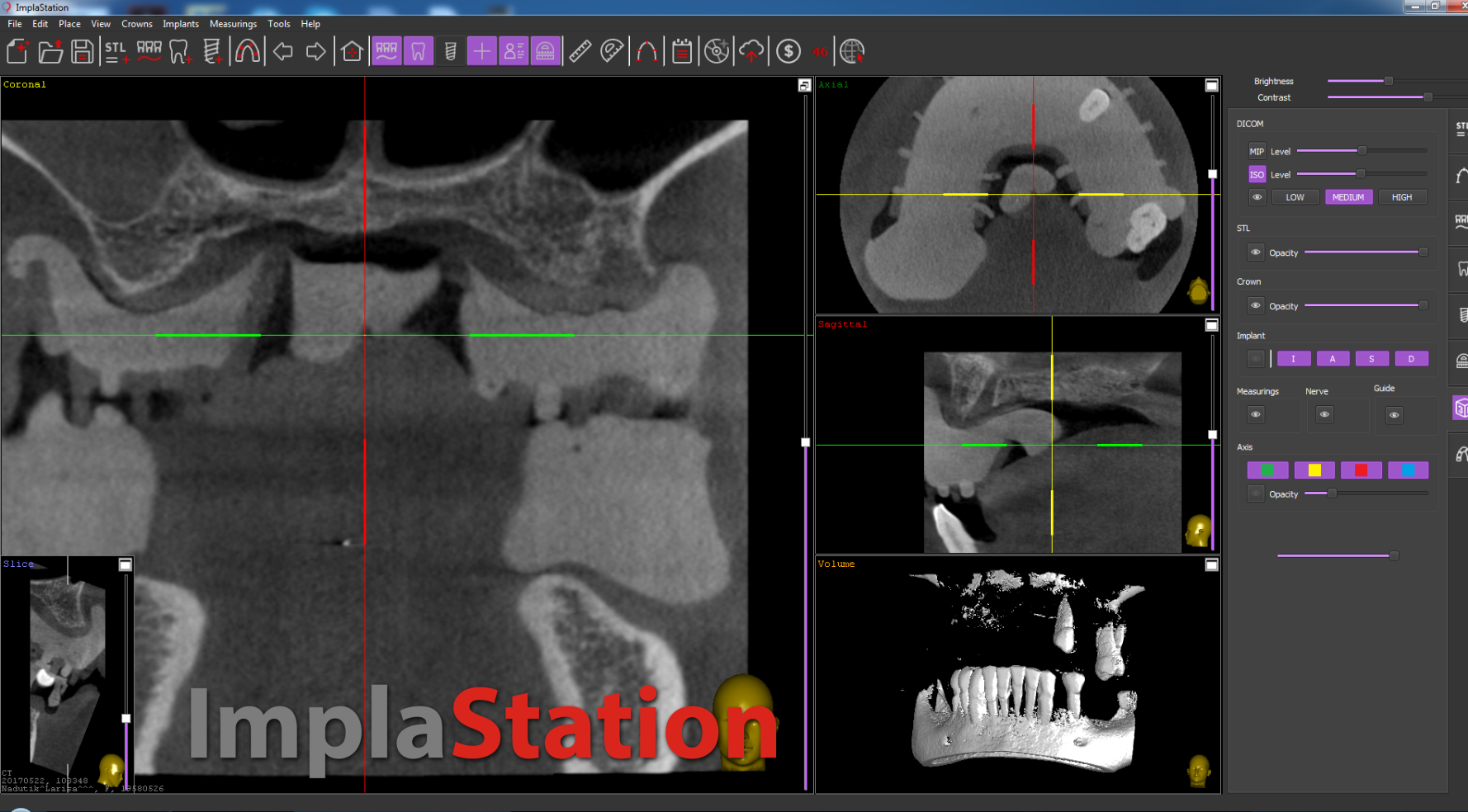
Task: Click the disc export toolbar icon
Action: [717, 51]
